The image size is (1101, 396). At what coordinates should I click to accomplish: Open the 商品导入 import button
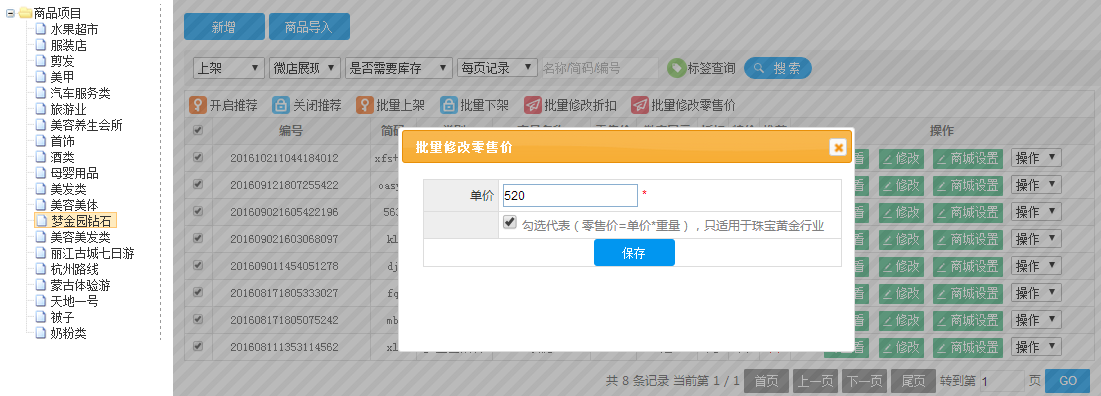pyautogui.click(x=309, y=27)
